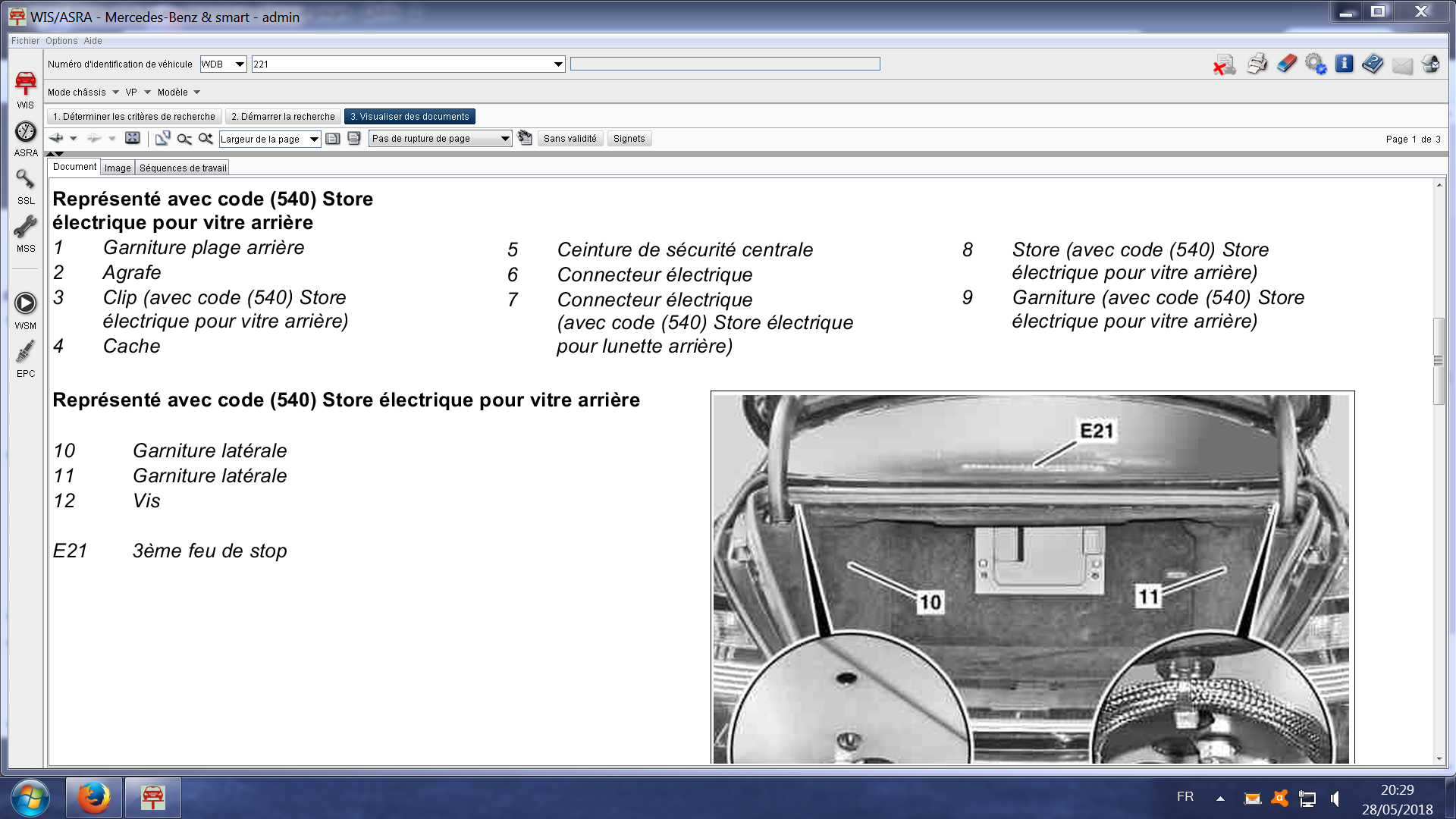The width and height of the screenshot is (1456, 819).
Task: Click the '3ème feu de stop' legend text
Action: [x=210, y=551]
